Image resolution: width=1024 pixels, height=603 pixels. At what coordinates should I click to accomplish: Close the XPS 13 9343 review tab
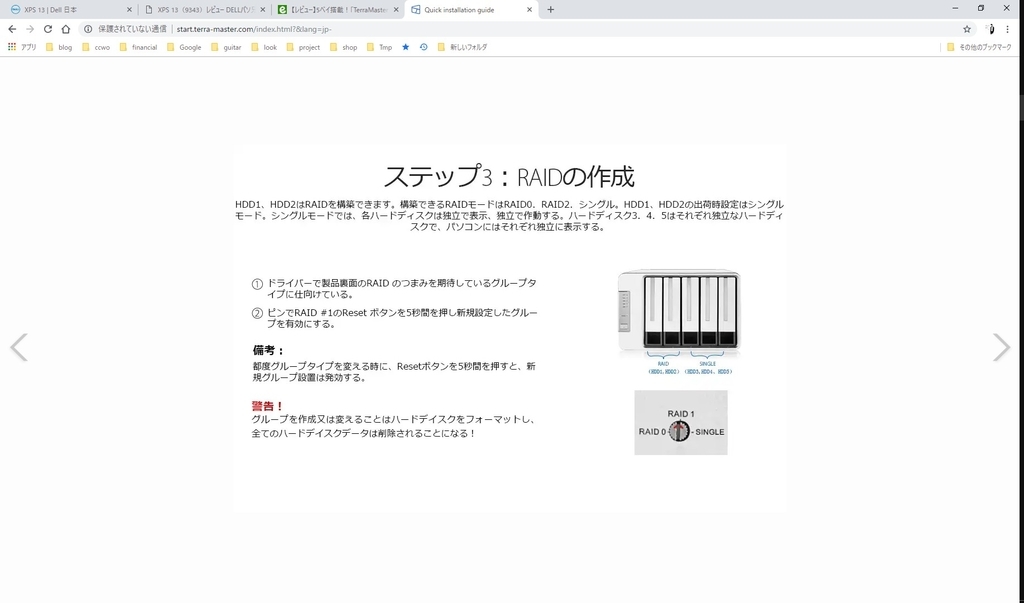pos(263,10)
